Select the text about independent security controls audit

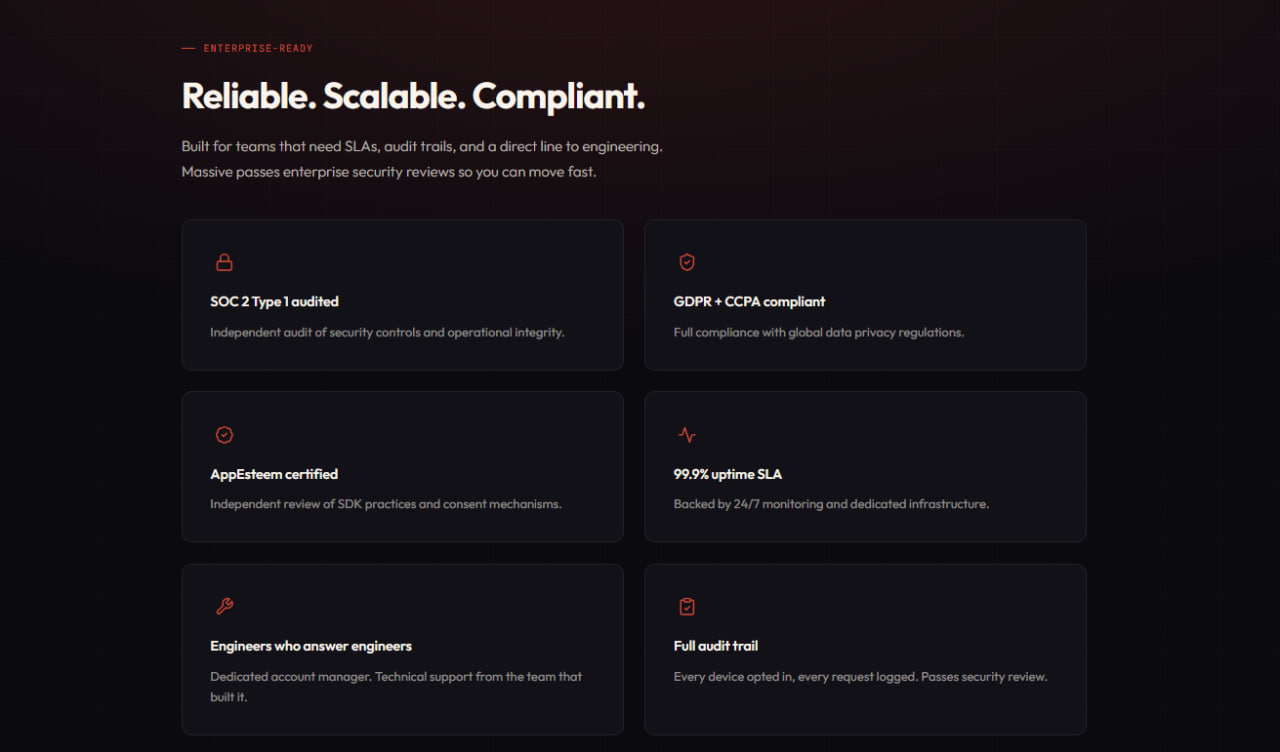(387, 332)
